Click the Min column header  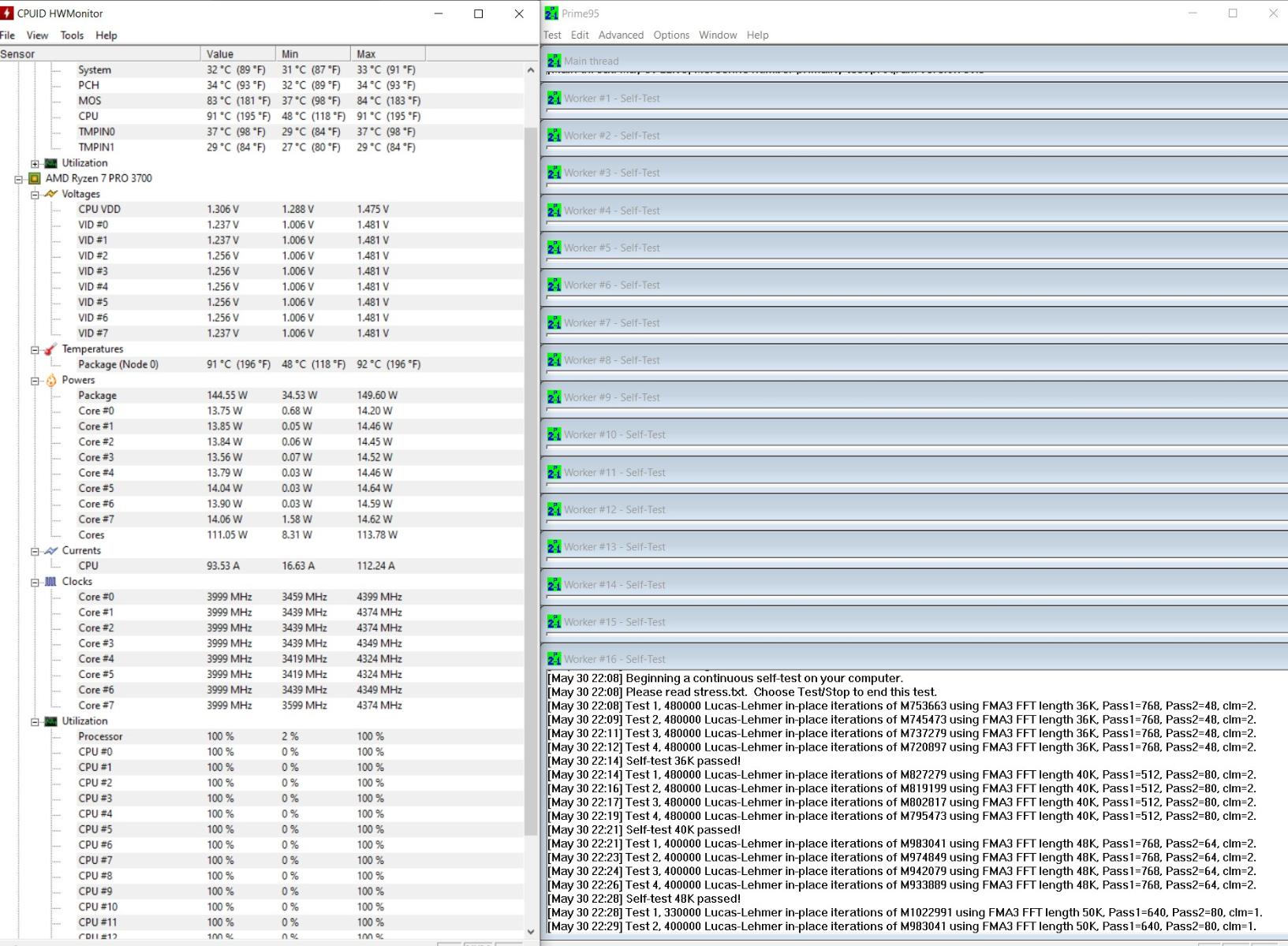pyautogui.click(x=313, y=54)
